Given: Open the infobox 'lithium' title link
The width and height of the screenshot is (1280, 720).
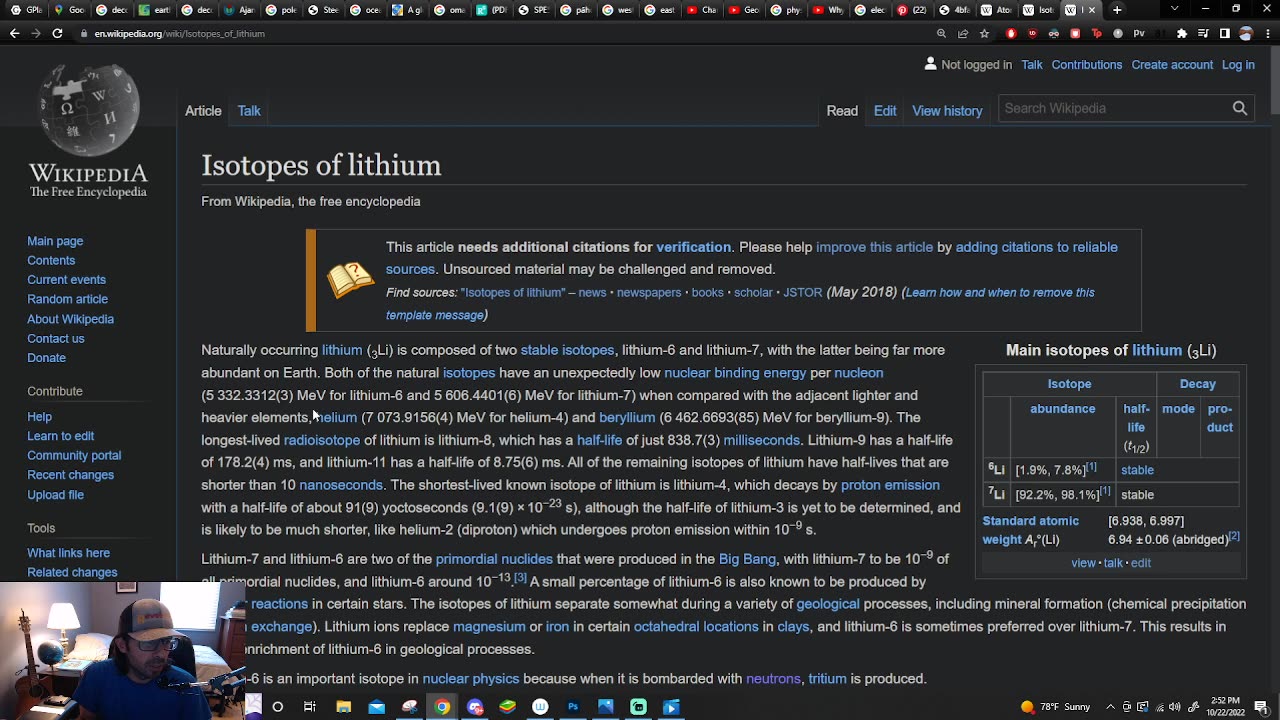Looking at the screenshot, I should (x=1157, y=350).
